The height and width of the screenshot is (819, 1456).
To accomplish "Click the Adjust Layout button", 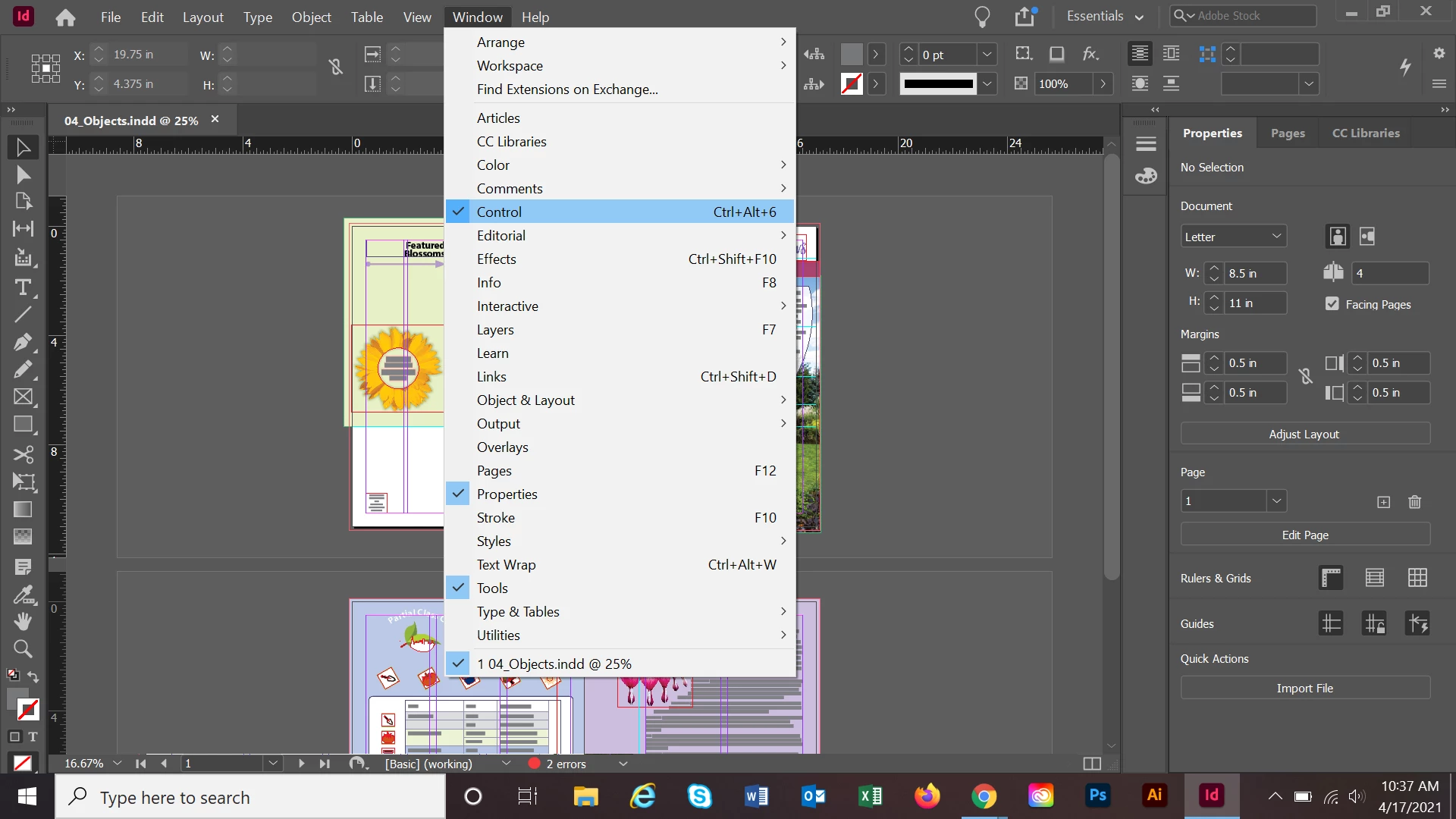I will pos(1304,435).
